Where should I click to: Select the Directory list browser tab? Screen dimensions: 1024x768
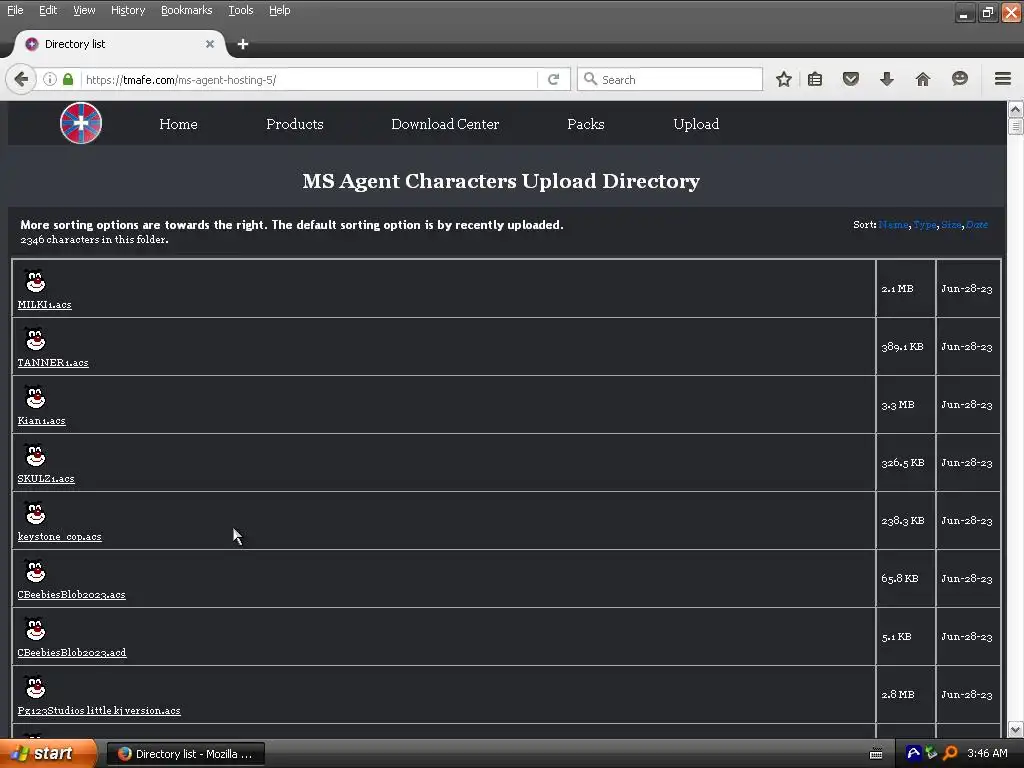(120, 44)
